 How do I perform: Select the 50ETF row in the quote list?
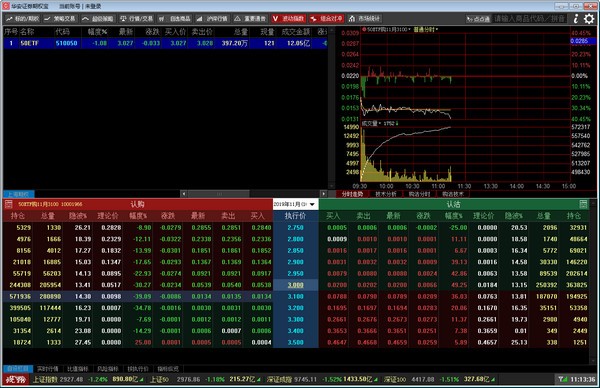[x=165, y=43]
